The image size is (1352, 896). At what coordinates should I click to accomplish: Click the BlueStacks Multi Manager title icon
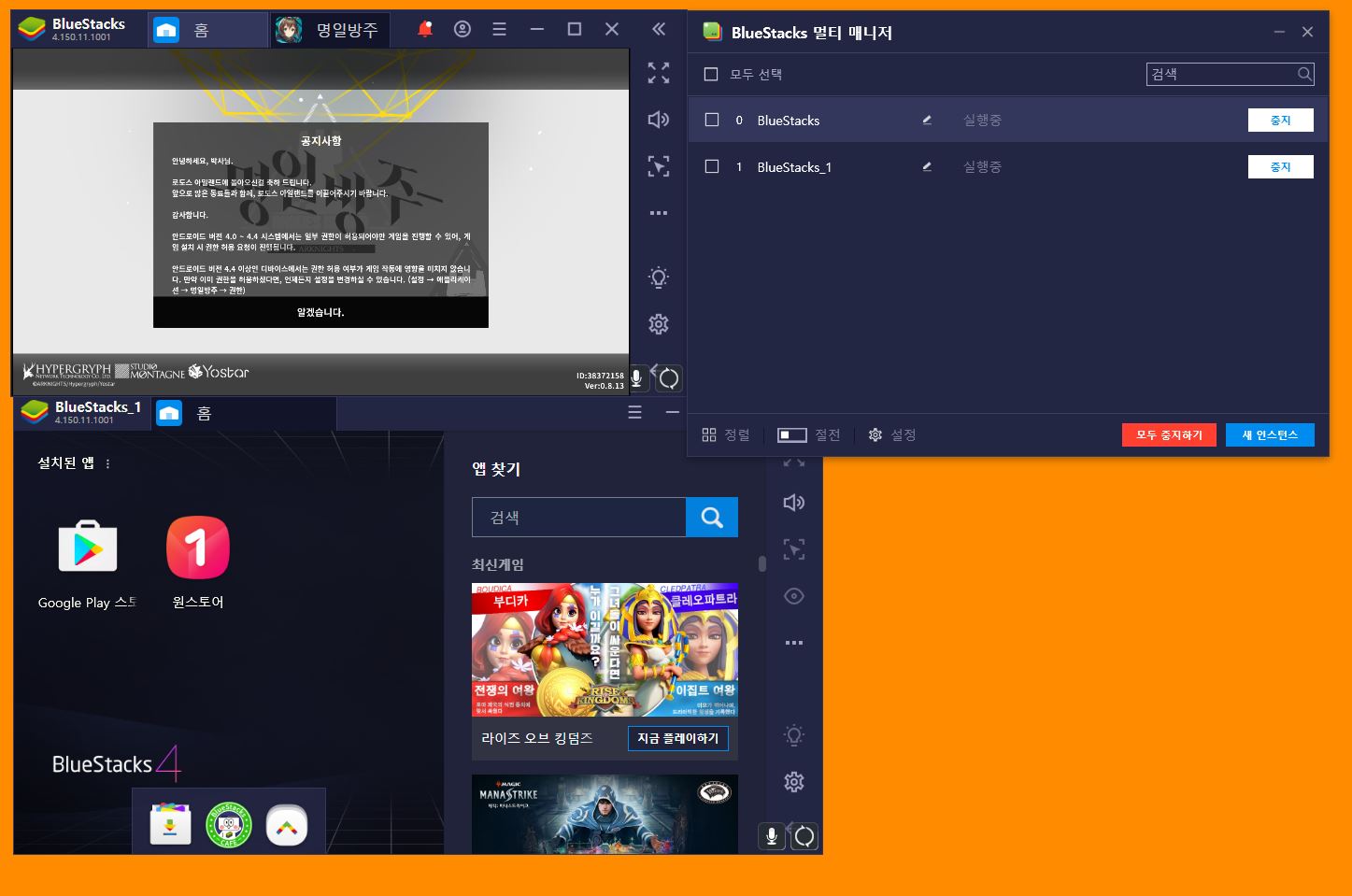(713, 32)
